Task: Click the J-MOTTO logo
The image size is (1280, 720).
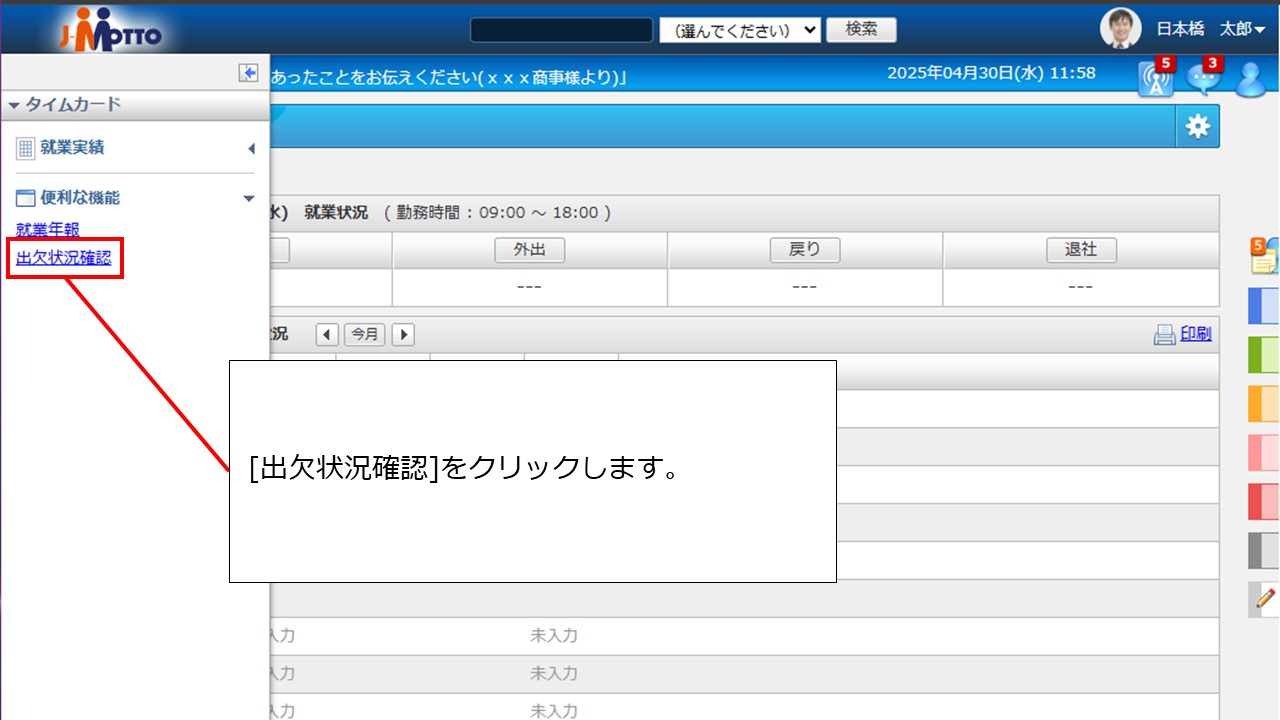Action: (x=110, y=30)
